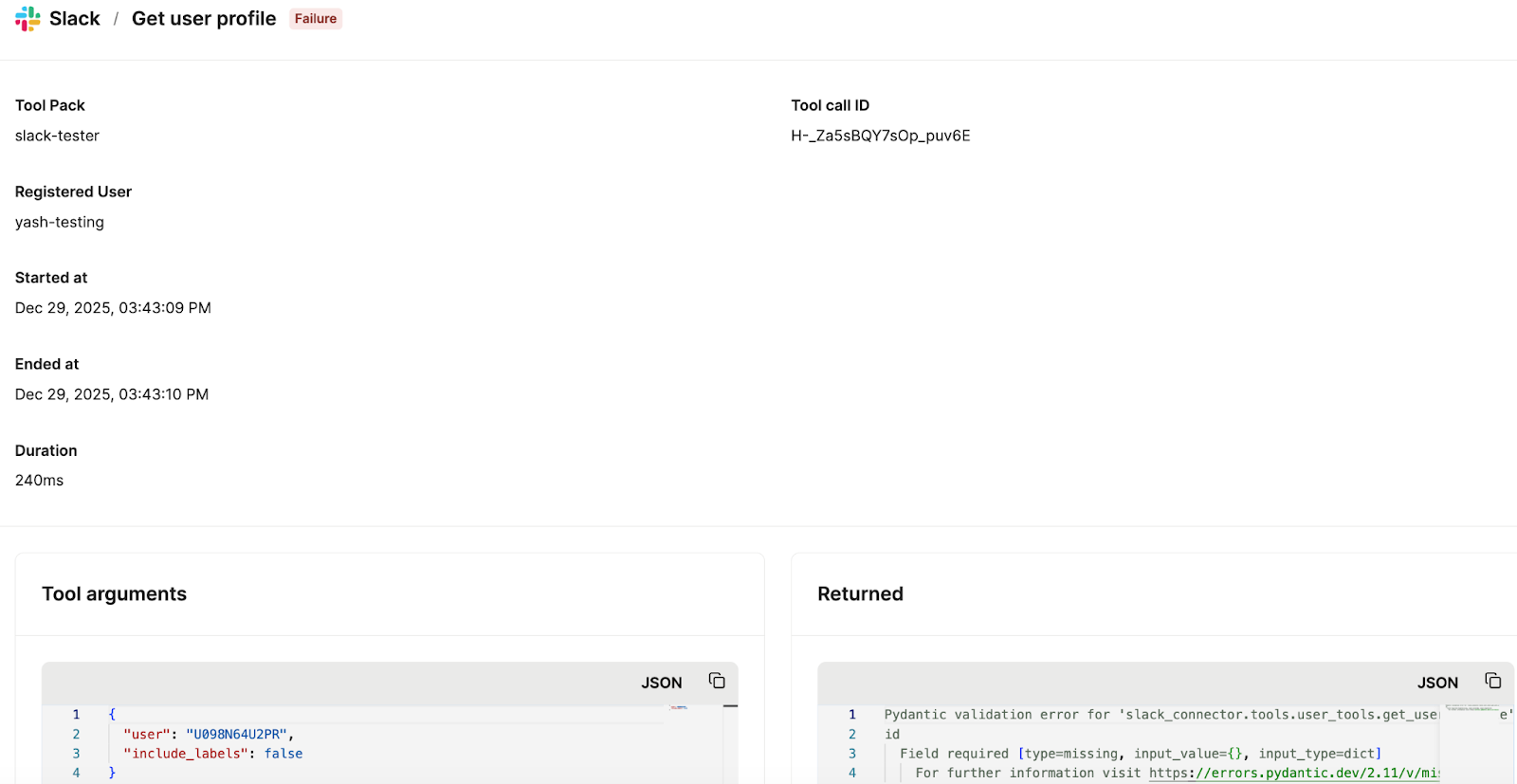Select the yash-testing registered user value
This screenshot has height=784, width=1517.
(x=60, y=222)
